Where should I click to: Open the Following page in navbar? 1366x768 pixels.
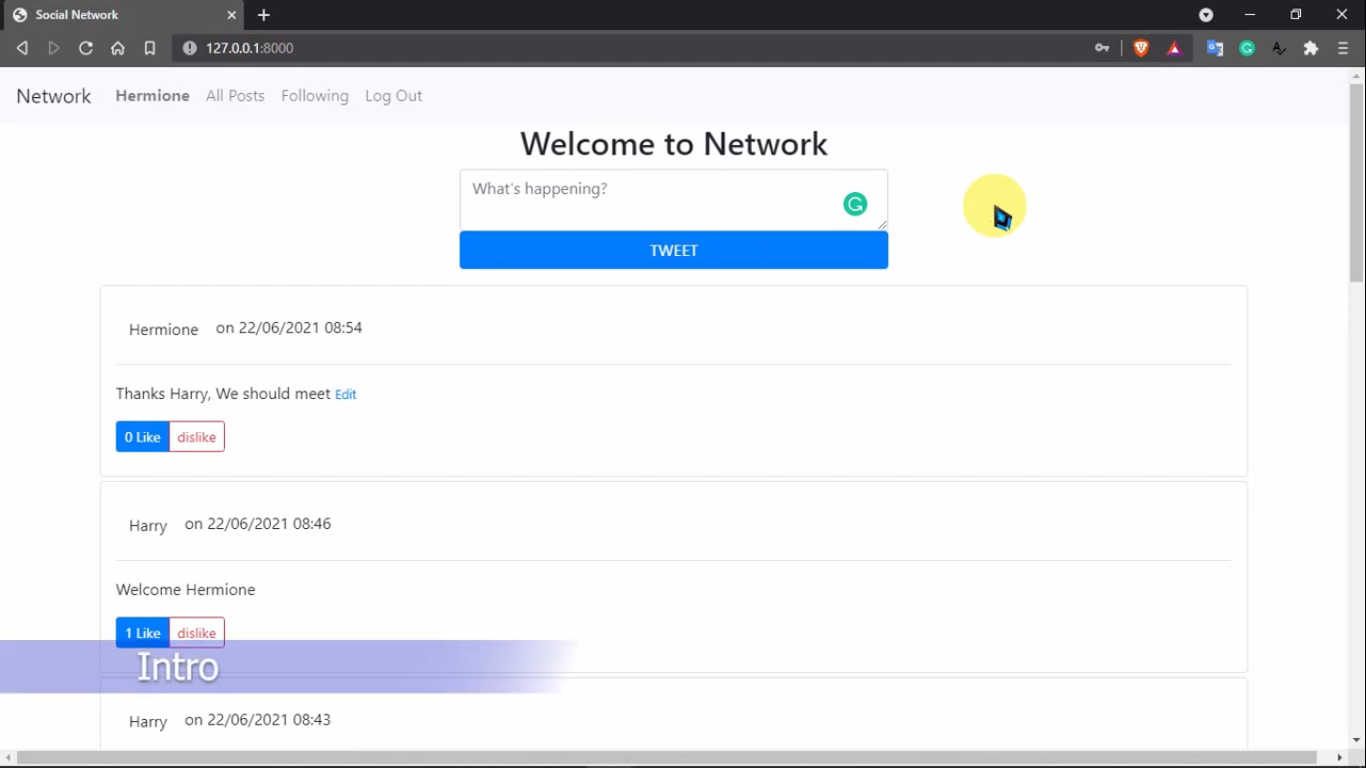tap(315, 96)
